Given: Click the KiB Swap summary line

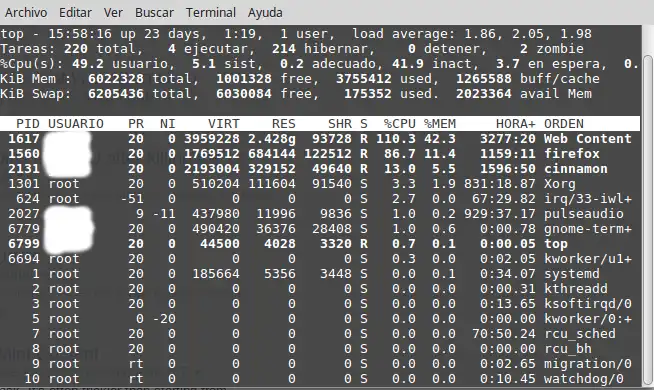Looking at the screenshot, I should [x=296, y=93].
